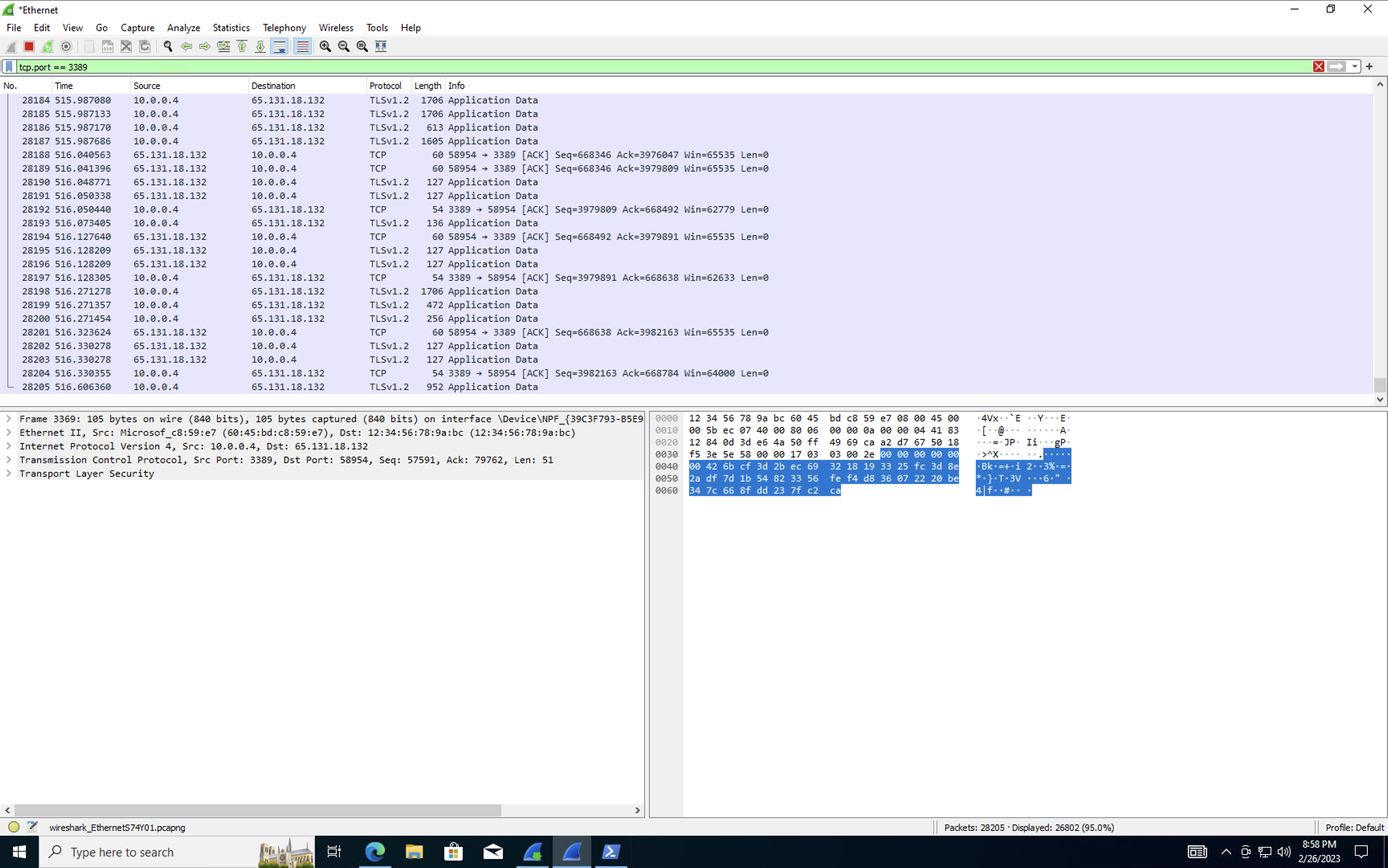Open the Telephony menu
This screenshot has height=868, width=1388.
[284, 28]
